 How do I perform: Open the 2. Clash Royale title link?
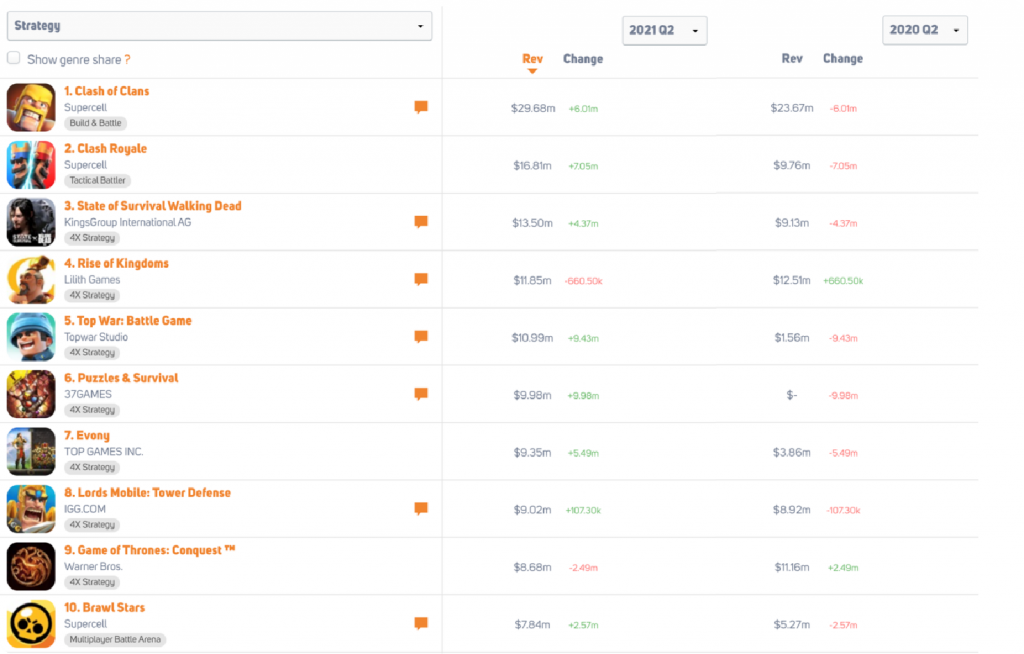(x=105, y=149)
